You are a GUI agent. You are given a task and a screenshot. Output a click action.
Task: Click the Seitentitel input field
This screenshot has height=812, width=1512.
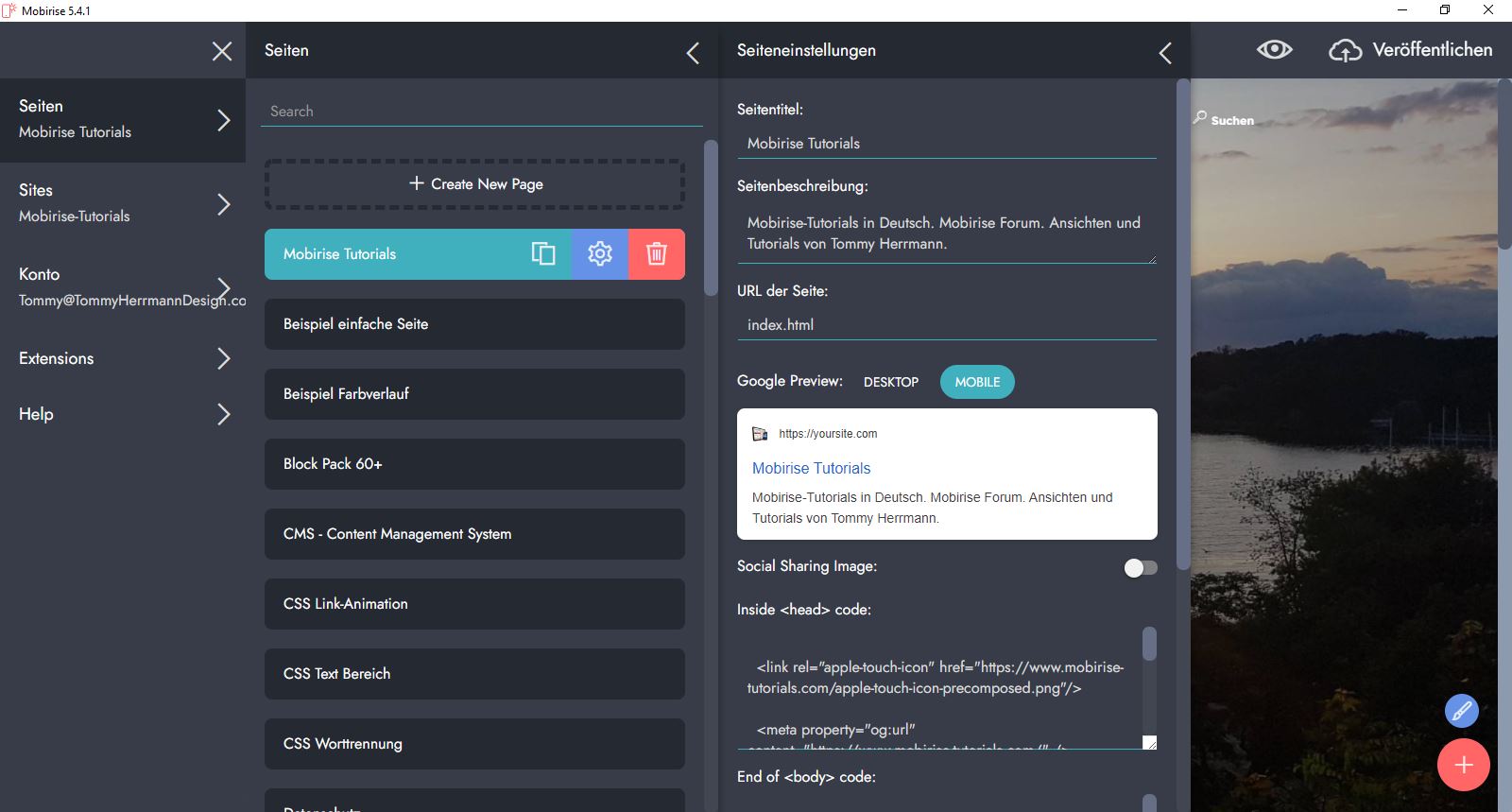pyautogui.click(x=946, y=144)
